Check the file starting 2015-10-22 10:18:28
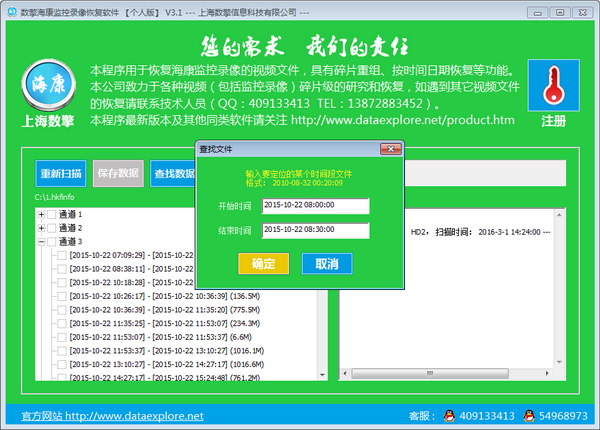Viewport: 600px width, 430px height. [62, 282]
